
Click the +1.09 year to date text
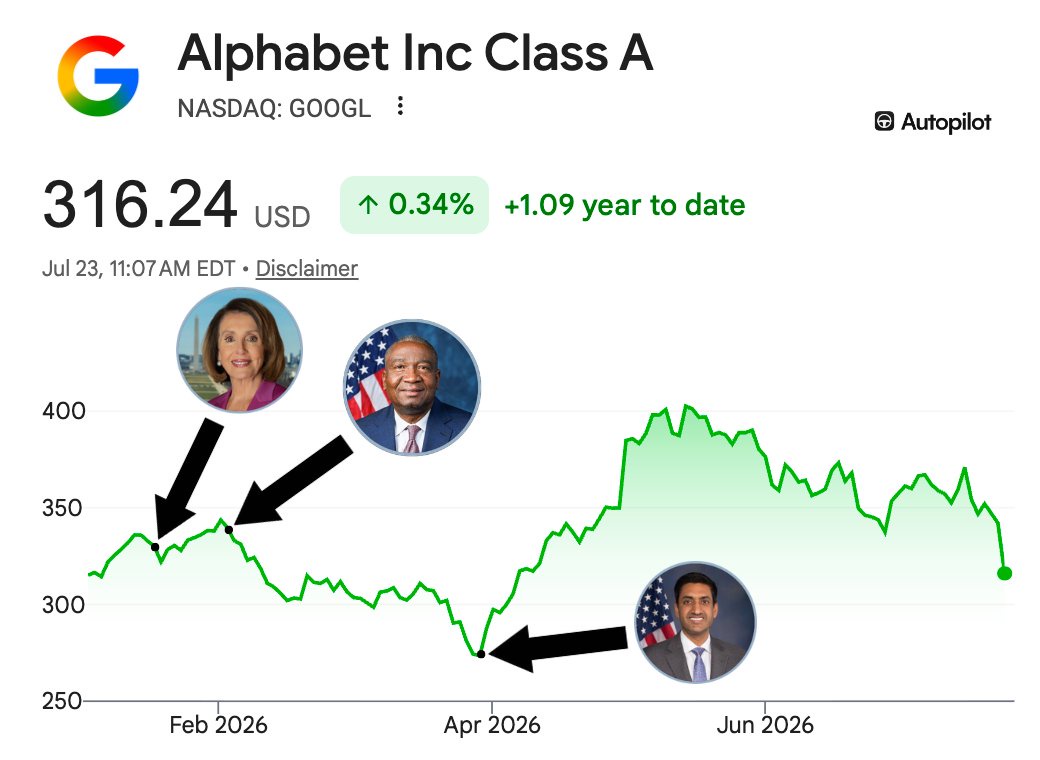coord(625,206)
